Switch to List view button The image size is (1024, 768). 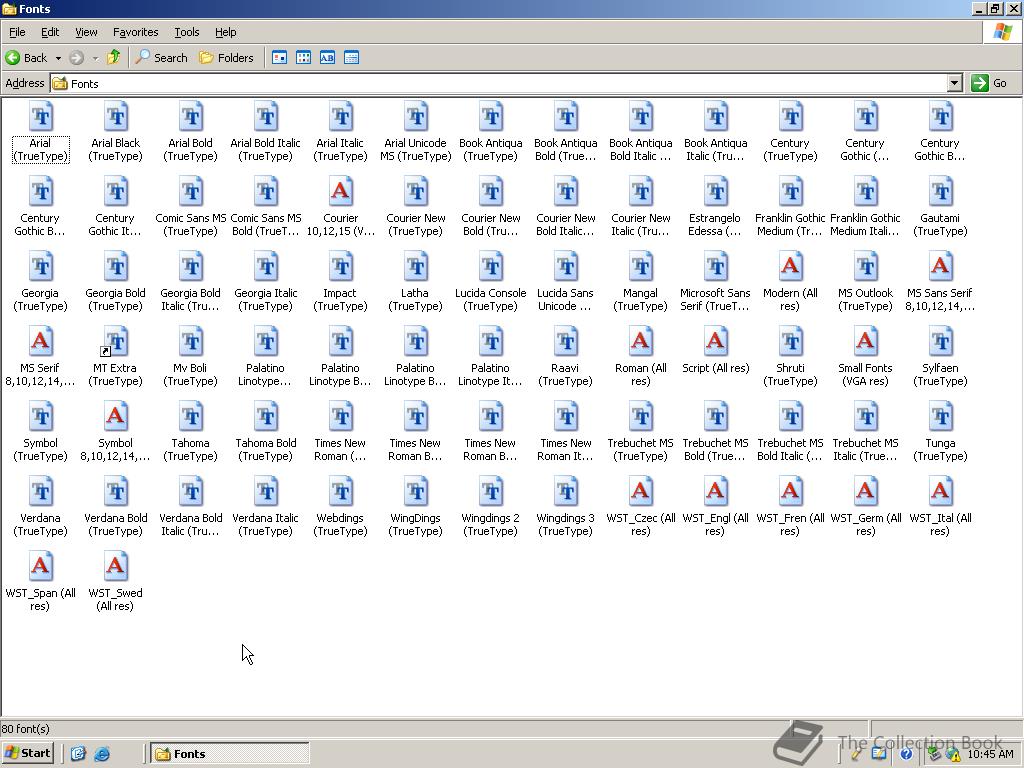coord(304,57)
